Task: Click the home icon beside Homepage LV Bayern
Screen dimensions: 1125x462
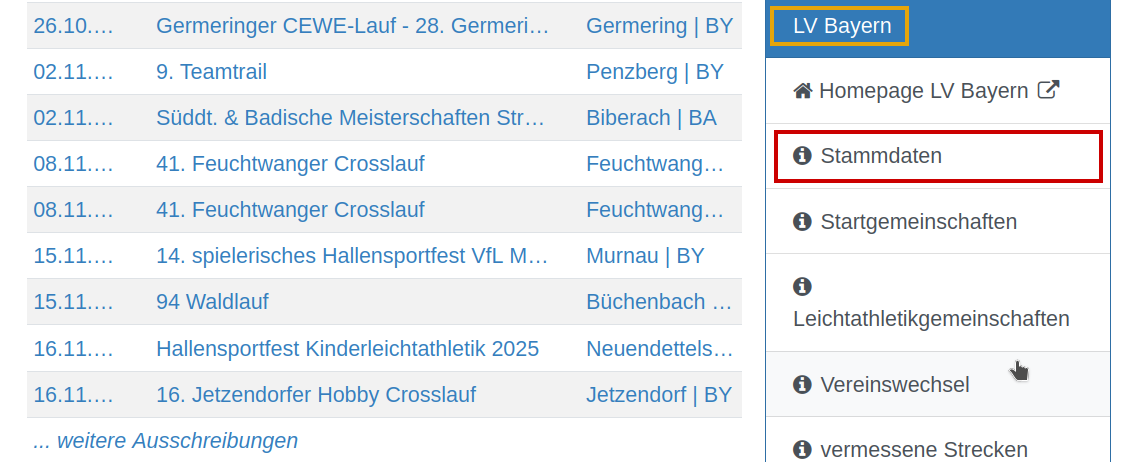Action: [x=802, y=91]
